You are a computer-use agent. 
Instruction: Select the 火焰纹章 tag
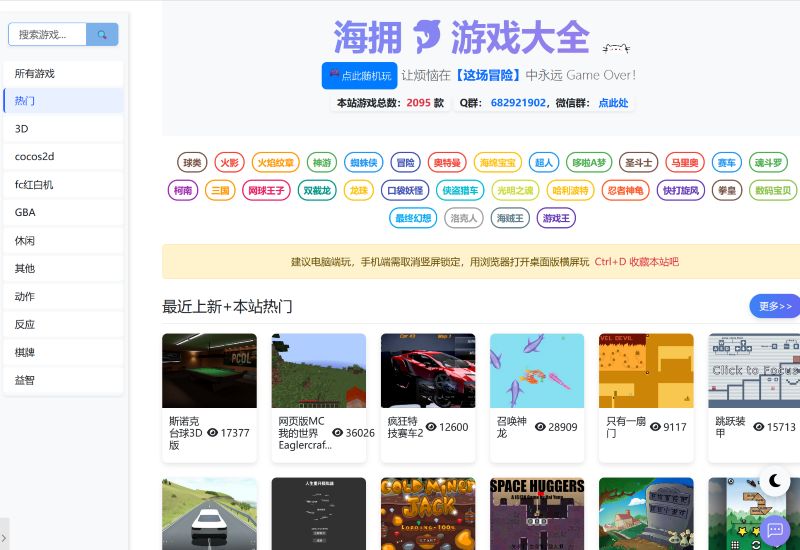click(276, 163)
